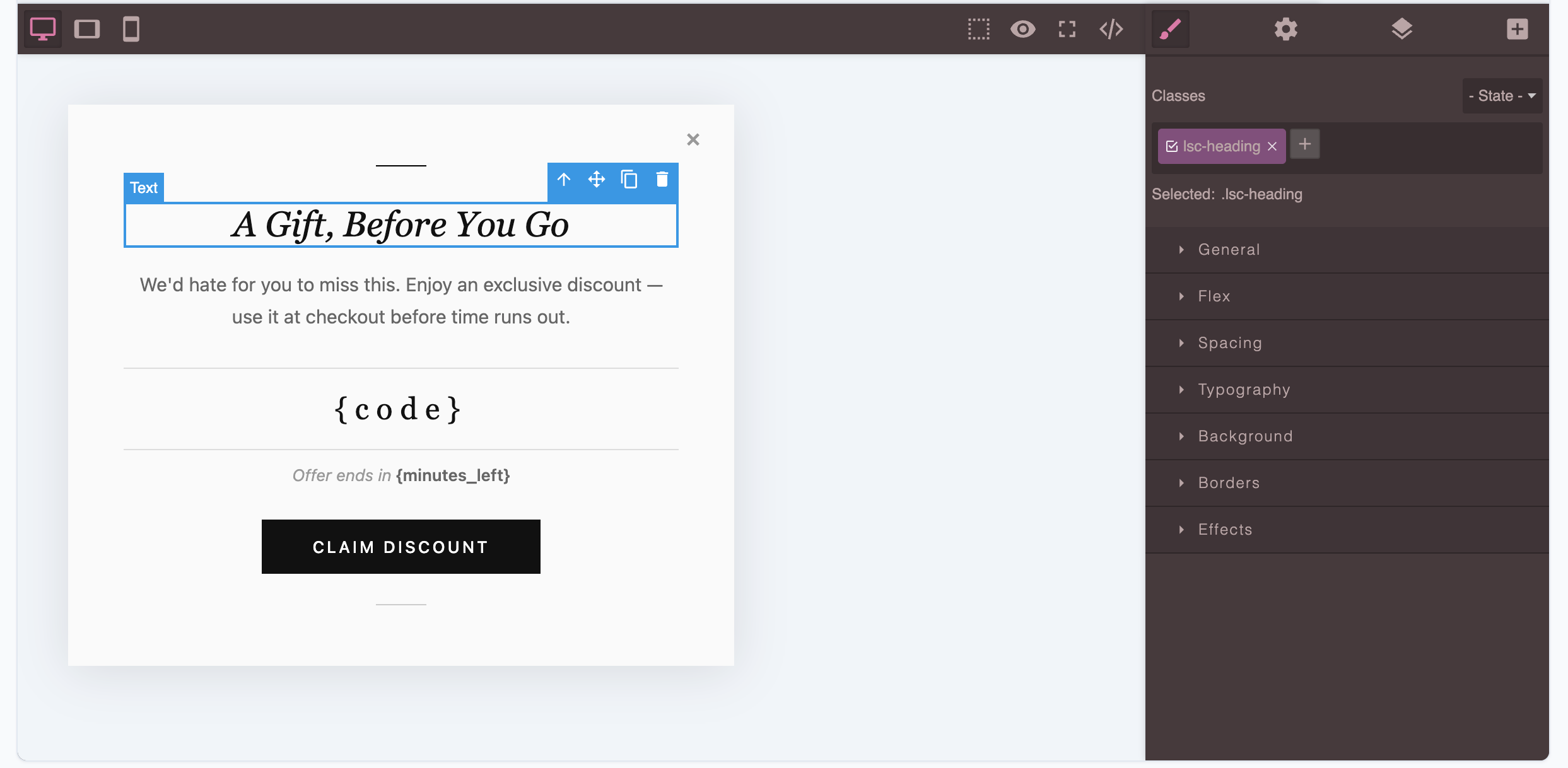
Task: Open the Settings gear tab
Action: (1285, 29)
